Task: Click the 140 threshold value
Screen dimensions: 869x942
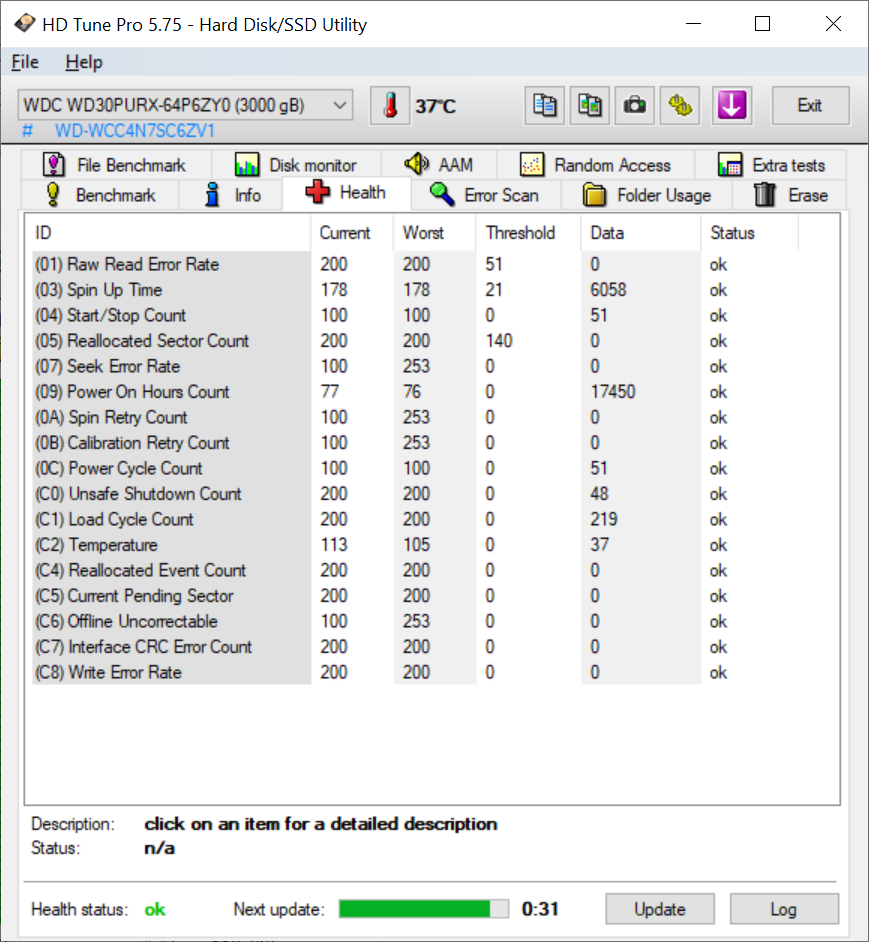Action: coord(499,341)
